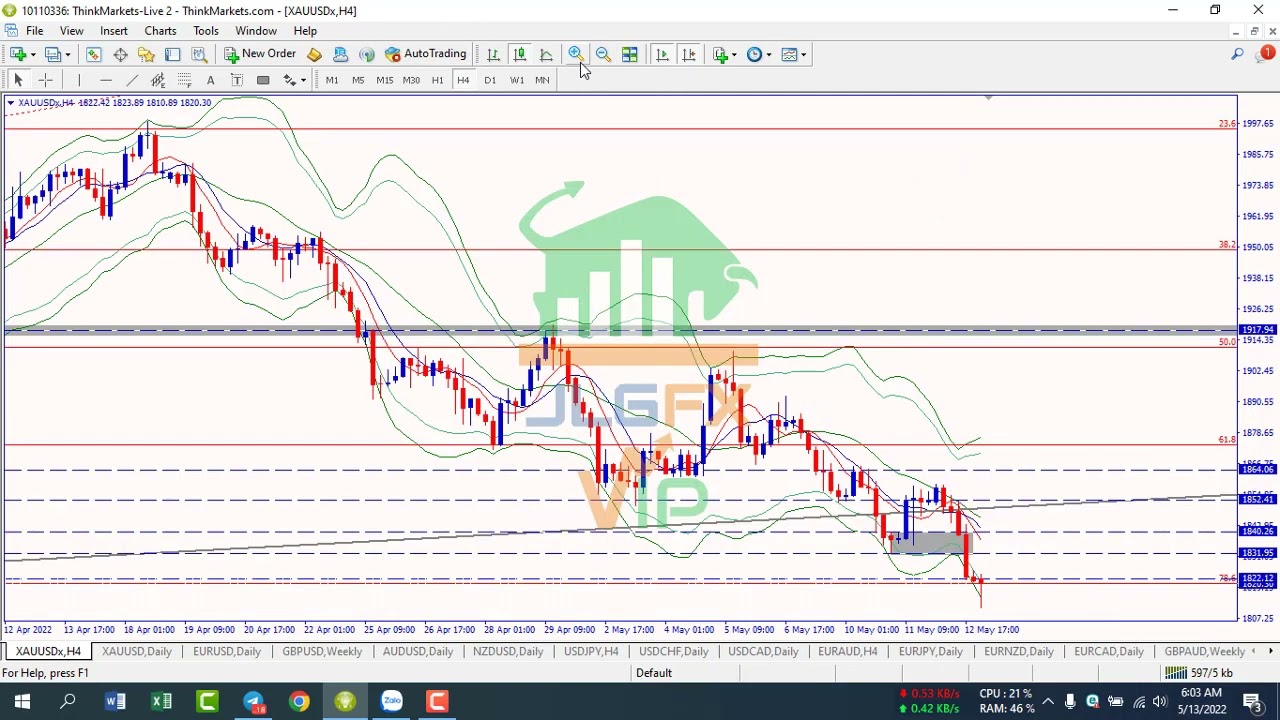Select the Vertical Line tool
This screenshot has width=1280, height=720.
tap(79, 80)
